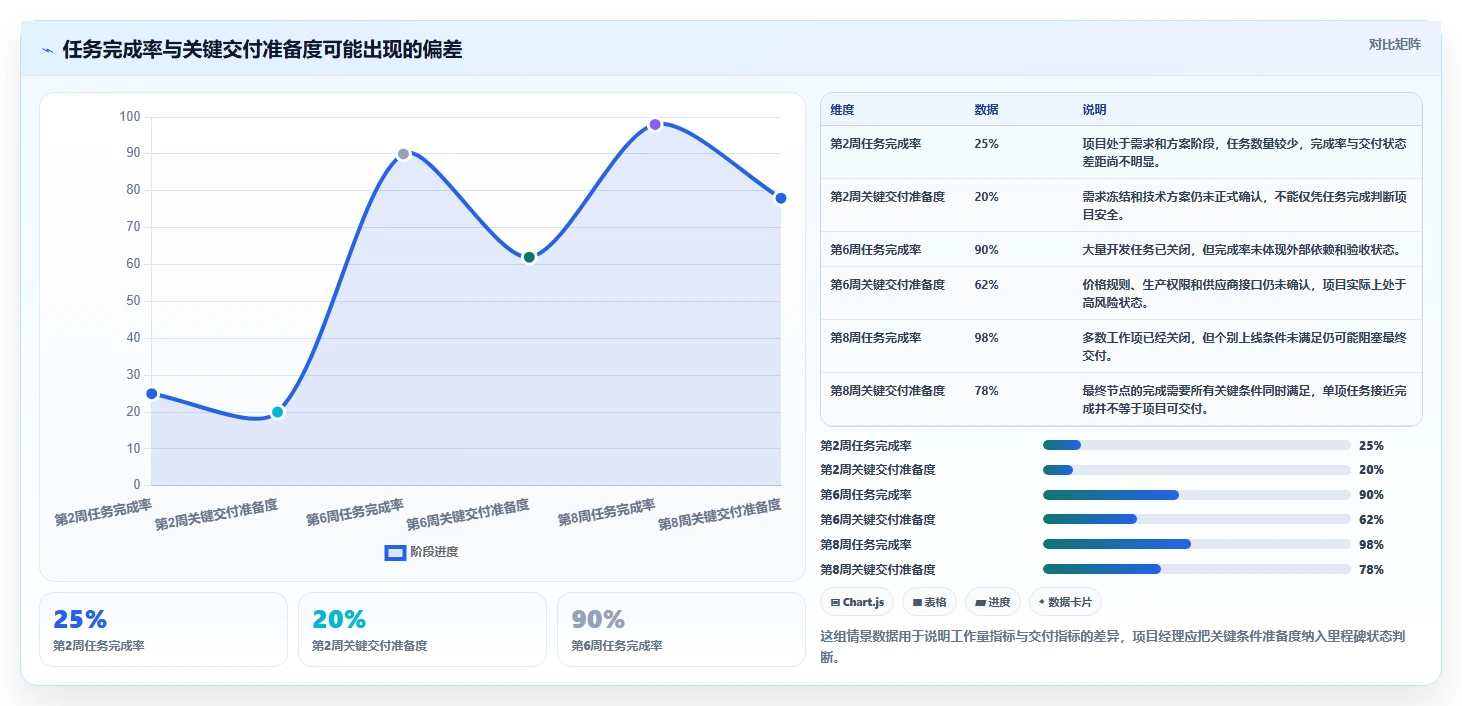Click the 第6周任务完成率 progress bar
This screenshot has height=706, width=1462.
point(1196,495)
